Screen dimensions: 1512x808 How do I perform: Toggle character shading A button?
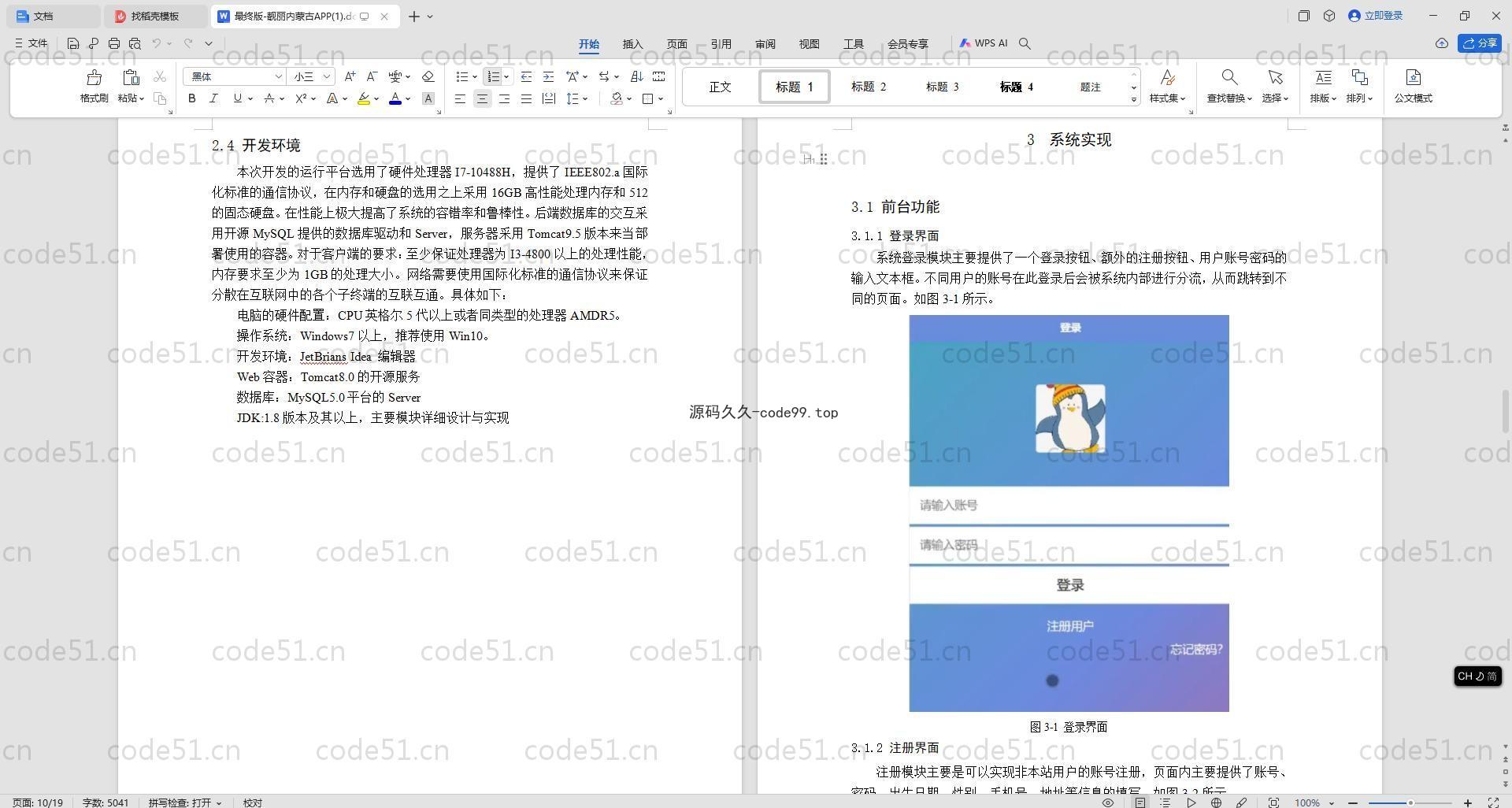click(x=428, y=98)
